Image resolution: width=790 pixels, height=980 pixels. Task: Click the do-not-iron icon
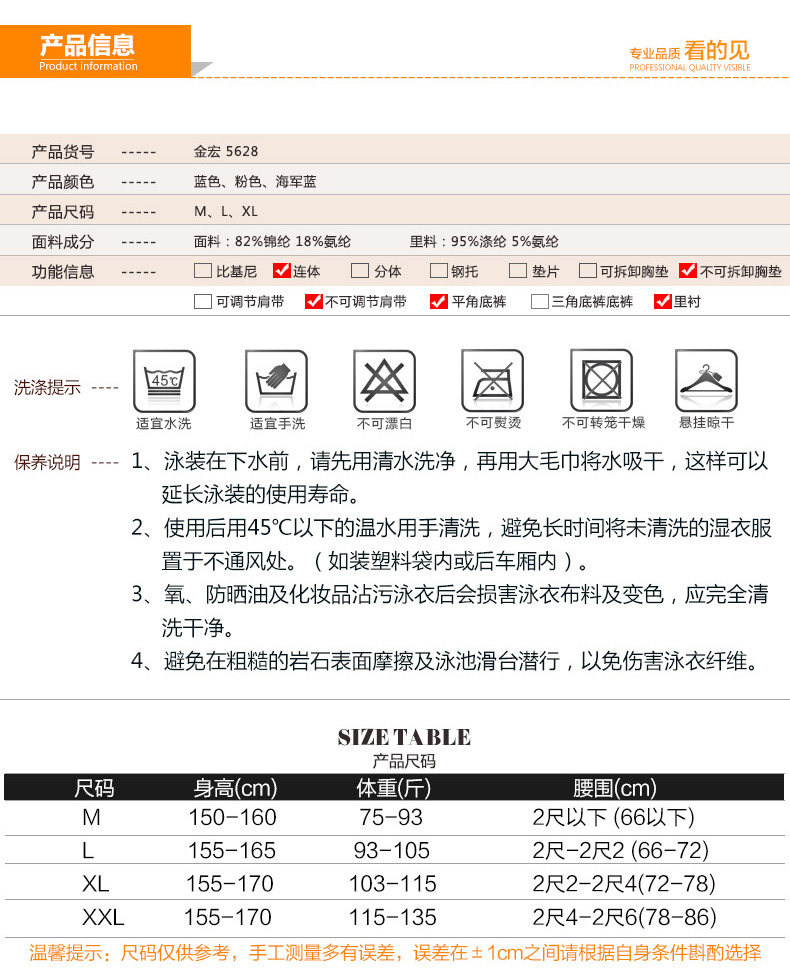coord(492,381)
